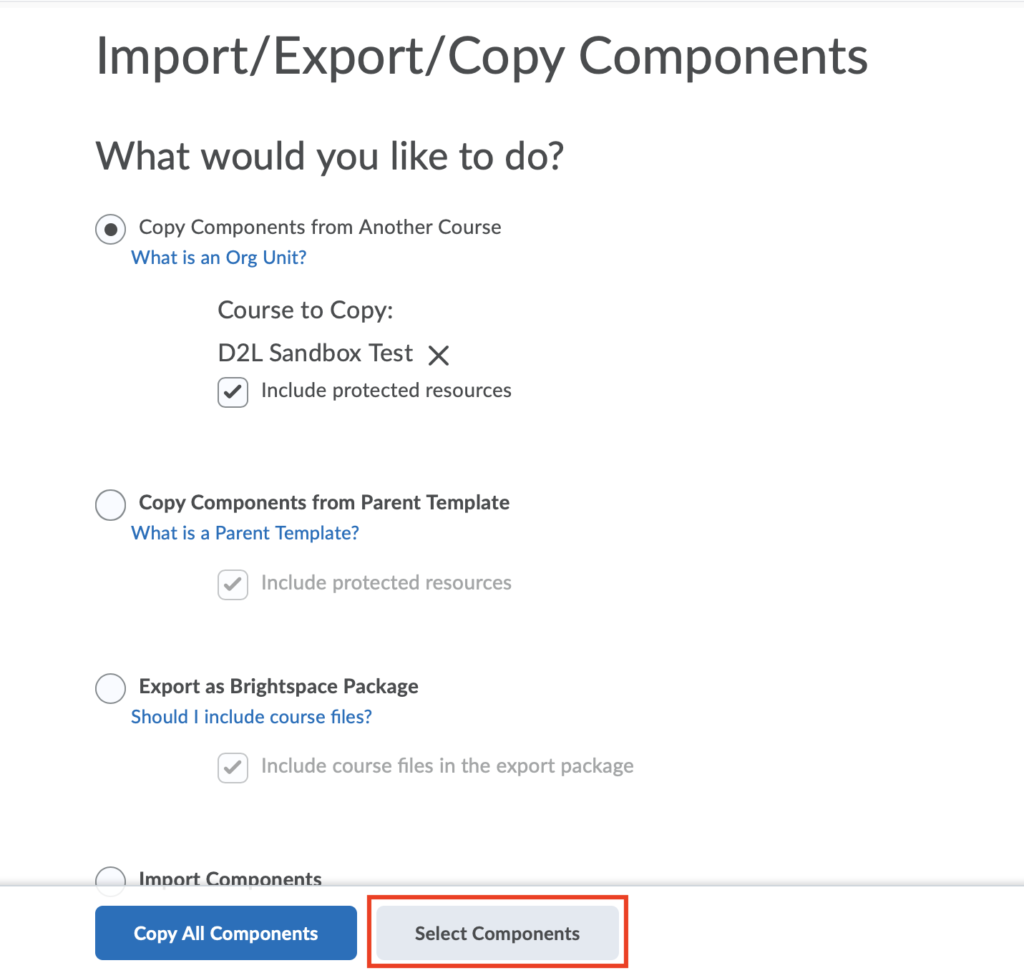This screenshot has width=1024, height=973.
Task: Open the What is an Org Unit? link
Action: click(x=219, y=257)
